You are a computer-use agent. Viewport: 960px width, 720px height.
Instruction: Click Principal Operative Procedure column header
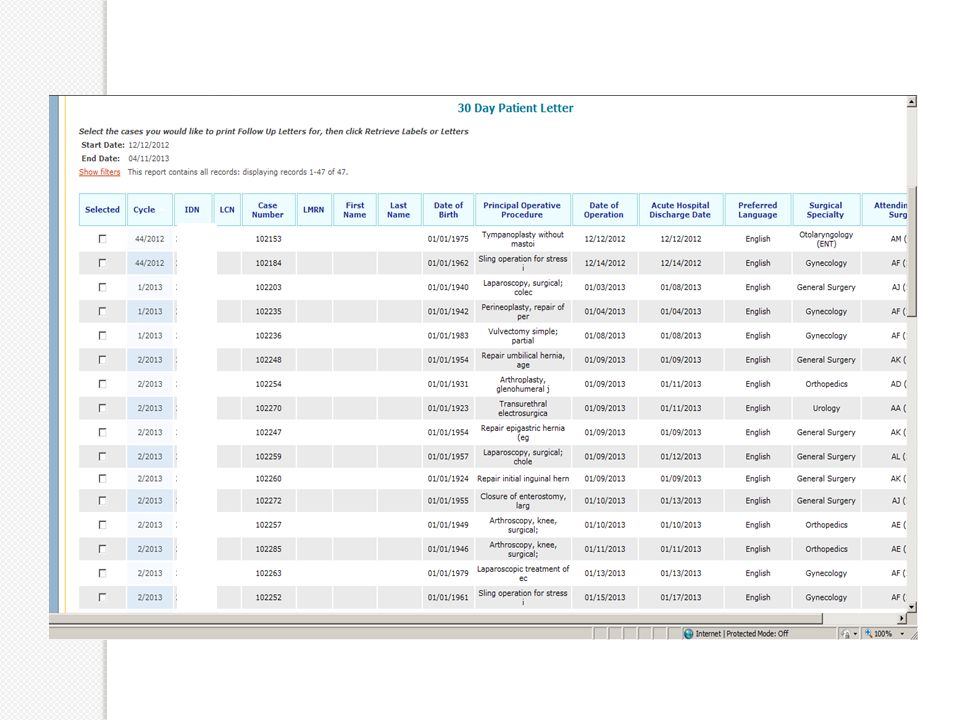[522, 209]
